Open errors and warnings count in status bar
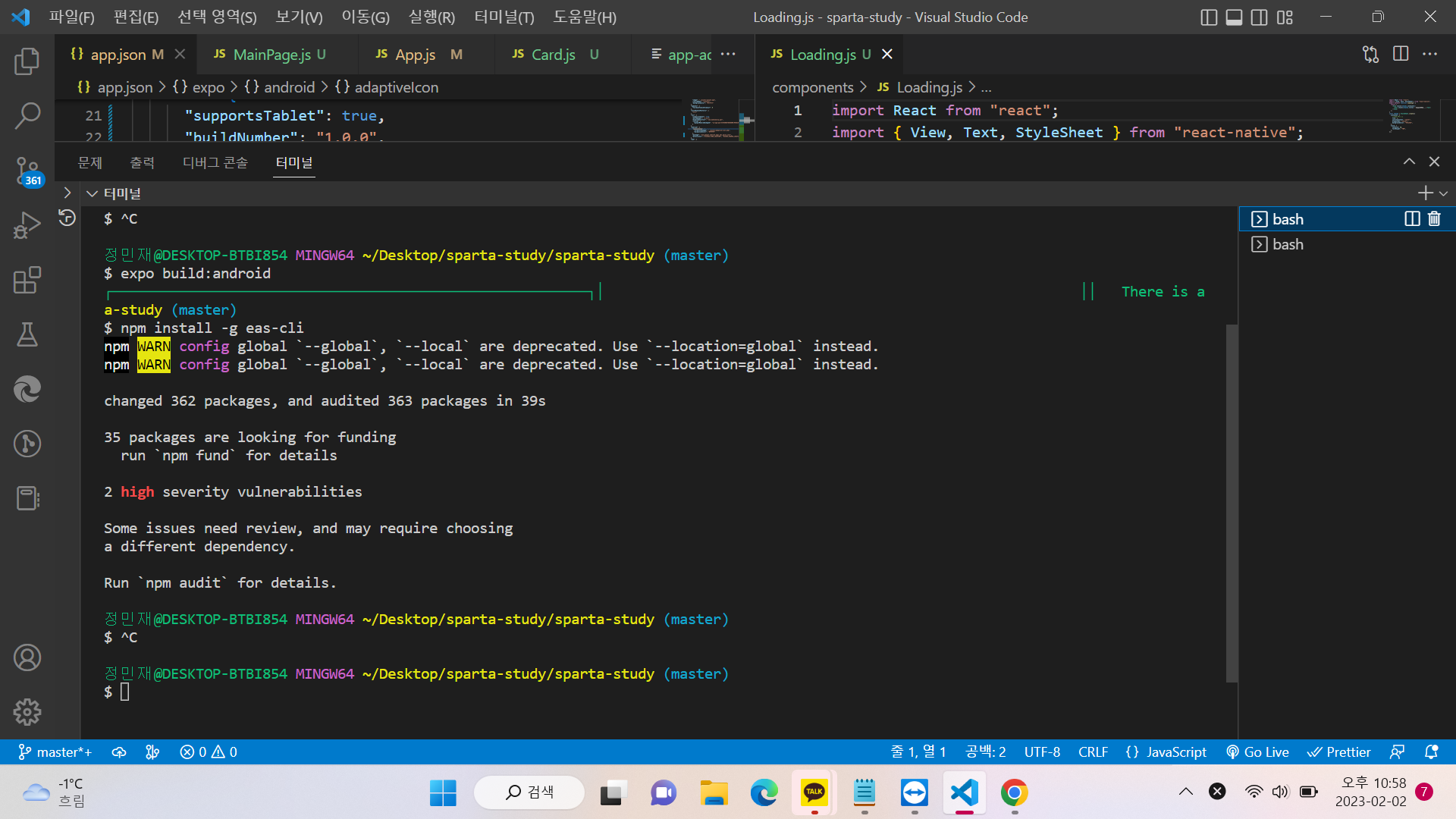This screenshot has width=1456, height=819. pos(209,752)
